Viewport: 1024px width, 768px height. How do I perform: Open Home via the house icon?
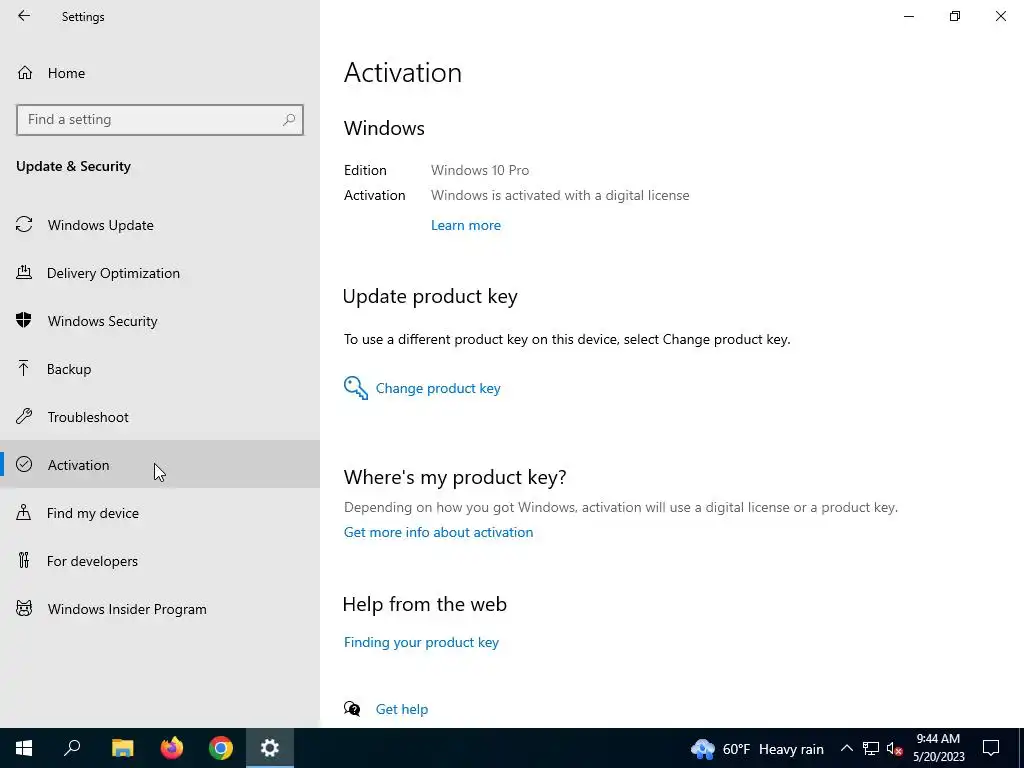pos(25,72)
